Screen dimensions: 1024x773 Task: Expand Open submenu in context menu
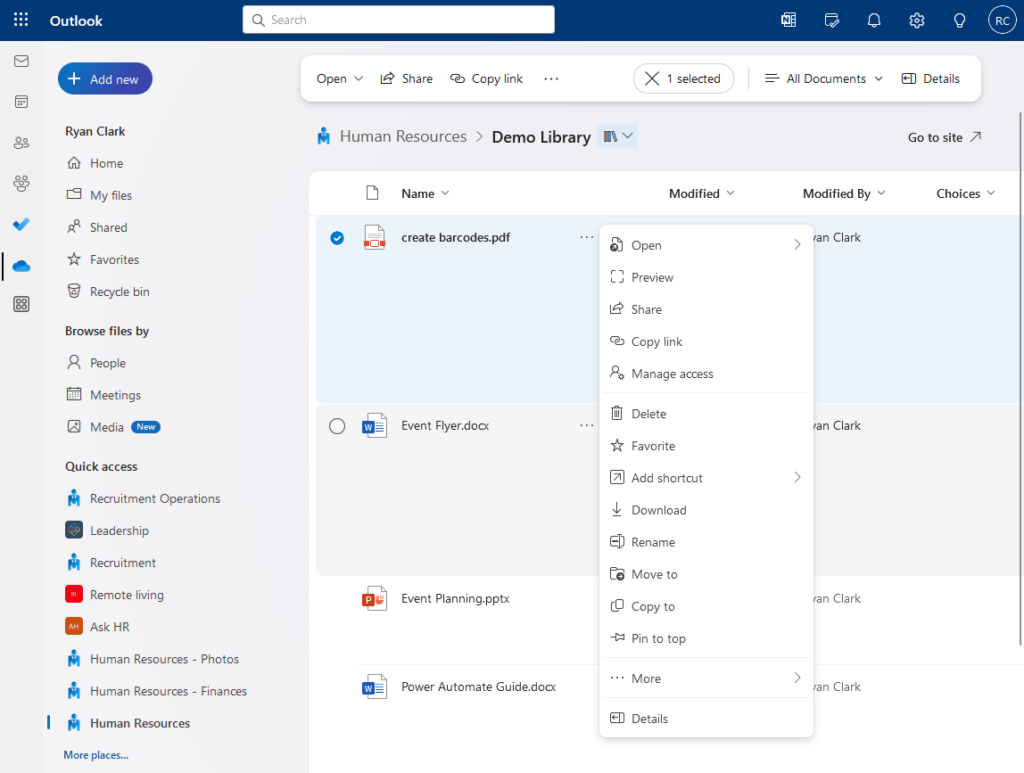[x=797, y=245]
